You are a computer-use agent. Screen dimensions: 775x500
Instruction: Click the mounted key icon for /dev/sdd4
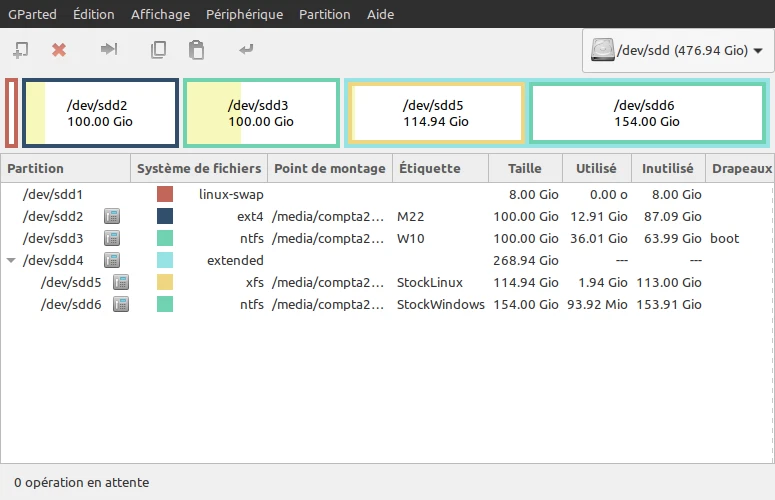coord(112,260)
